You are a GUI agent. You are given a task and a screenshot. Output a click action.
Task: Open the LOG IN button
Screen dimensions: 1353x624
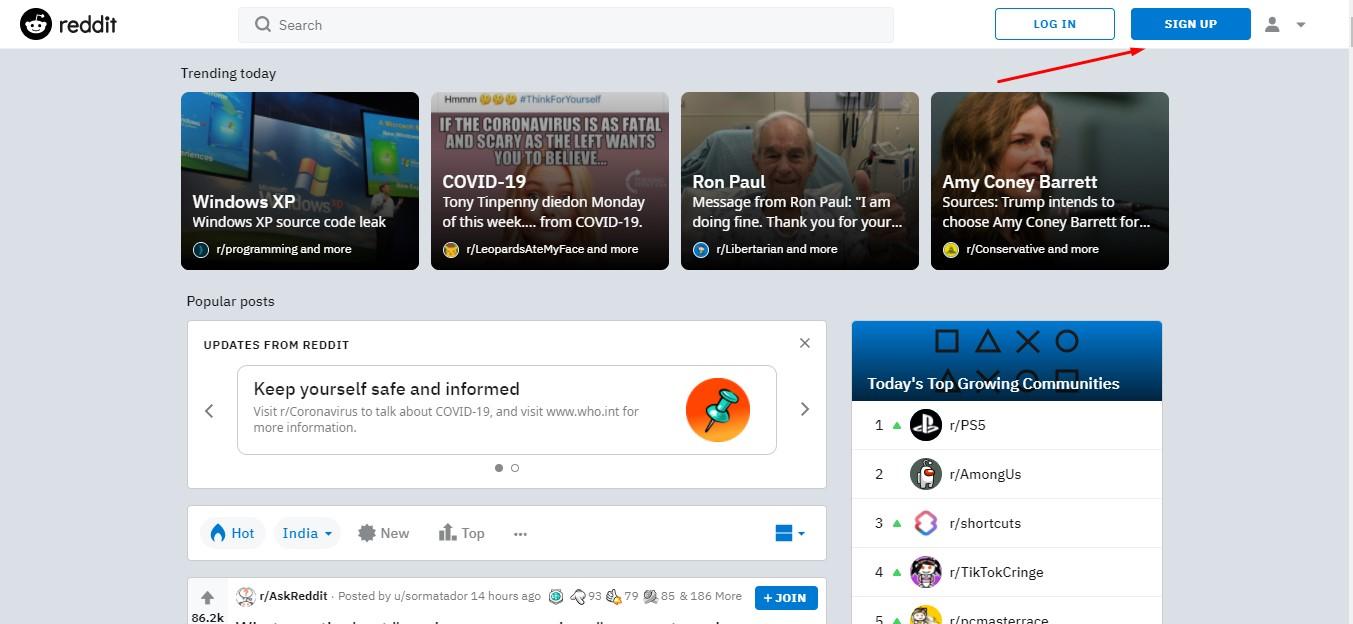(1055, 24)
